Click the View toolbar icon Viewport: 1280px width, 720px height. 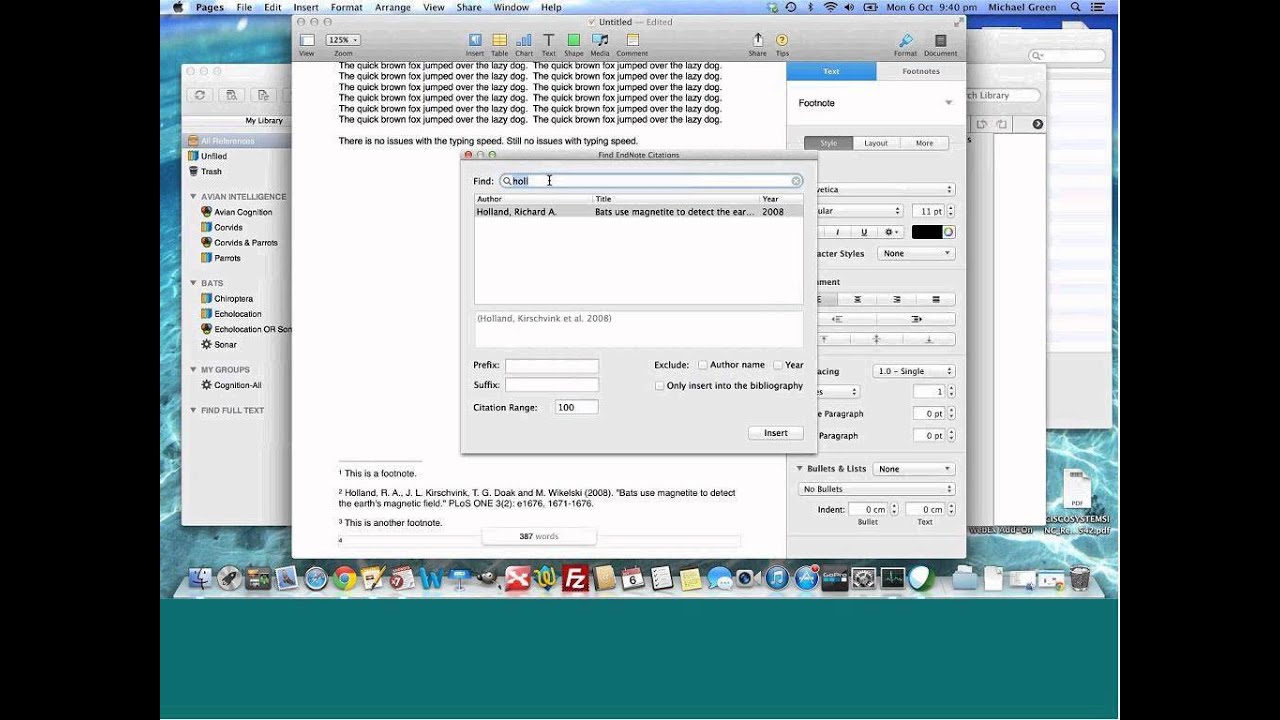point(307,44)
